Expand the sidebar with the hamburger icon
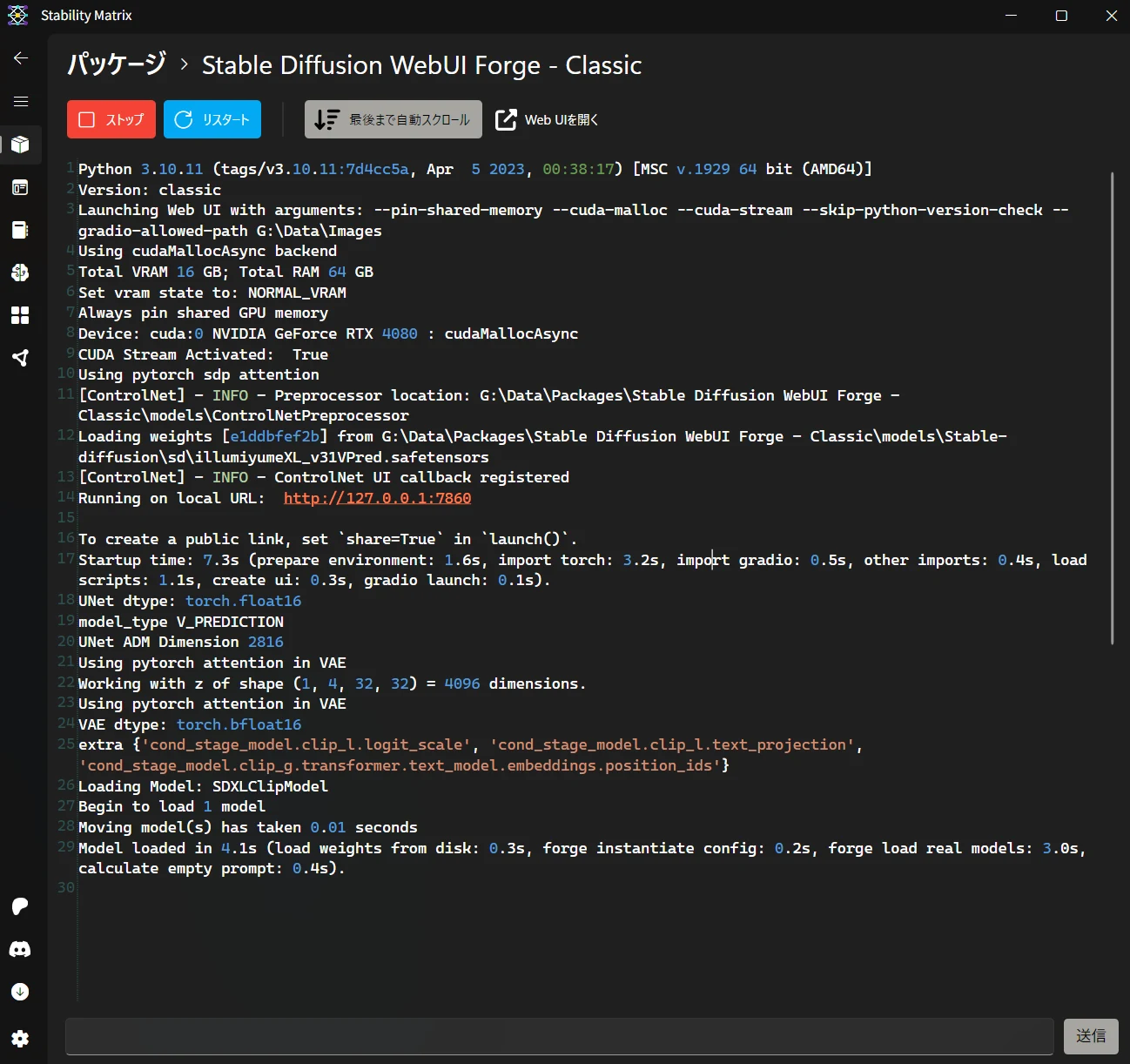Viewport: 1130px width, 1064px height. coord(21,102)
